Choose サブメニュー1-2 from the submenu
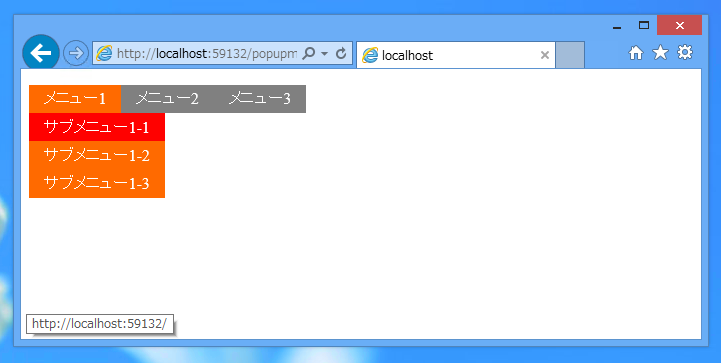Image resolution: width=721 pixels, height=363 pixels. [x=97, y=155]
